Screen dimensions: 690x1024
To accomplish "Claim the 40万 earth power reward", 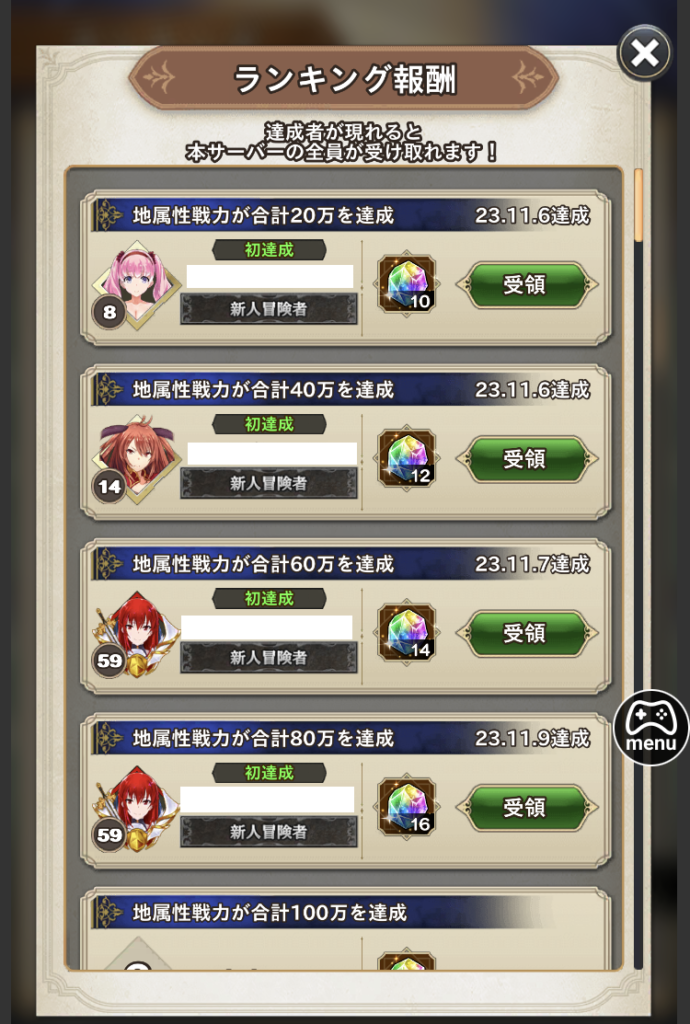I will coord(526,459).
